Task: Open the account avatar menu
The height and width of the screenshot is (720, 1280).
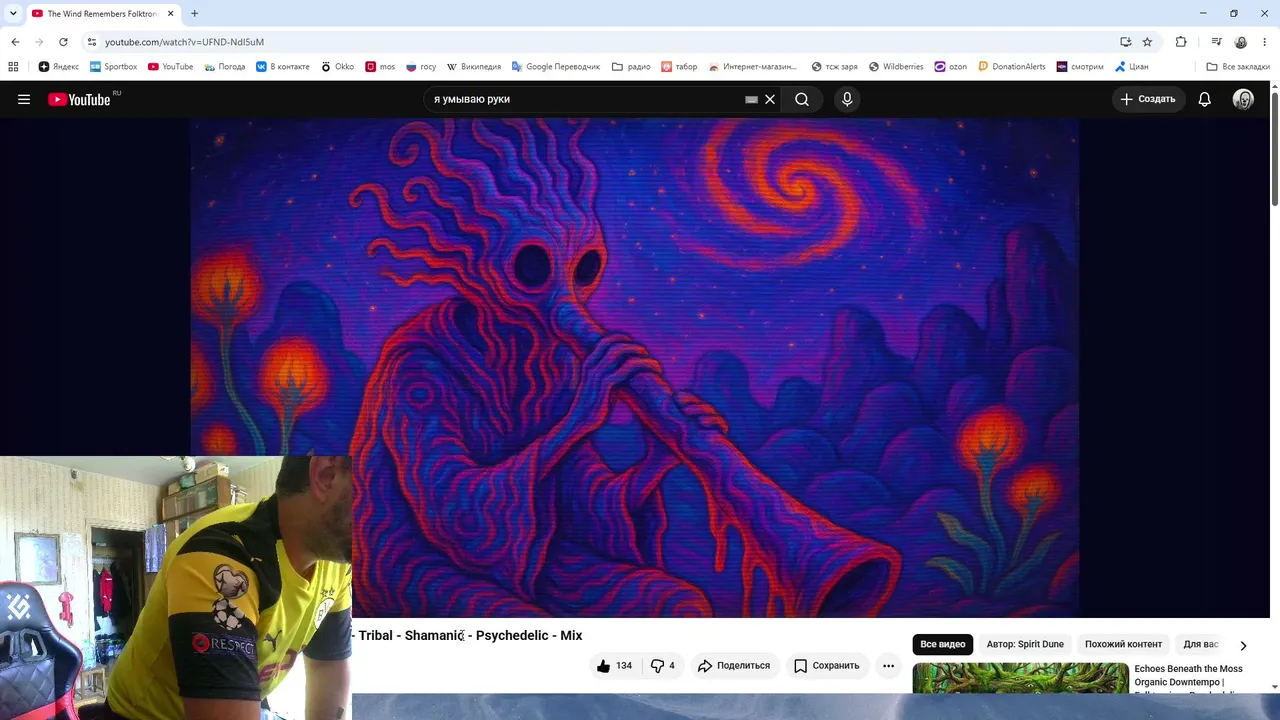Action: click(1243, 99)
